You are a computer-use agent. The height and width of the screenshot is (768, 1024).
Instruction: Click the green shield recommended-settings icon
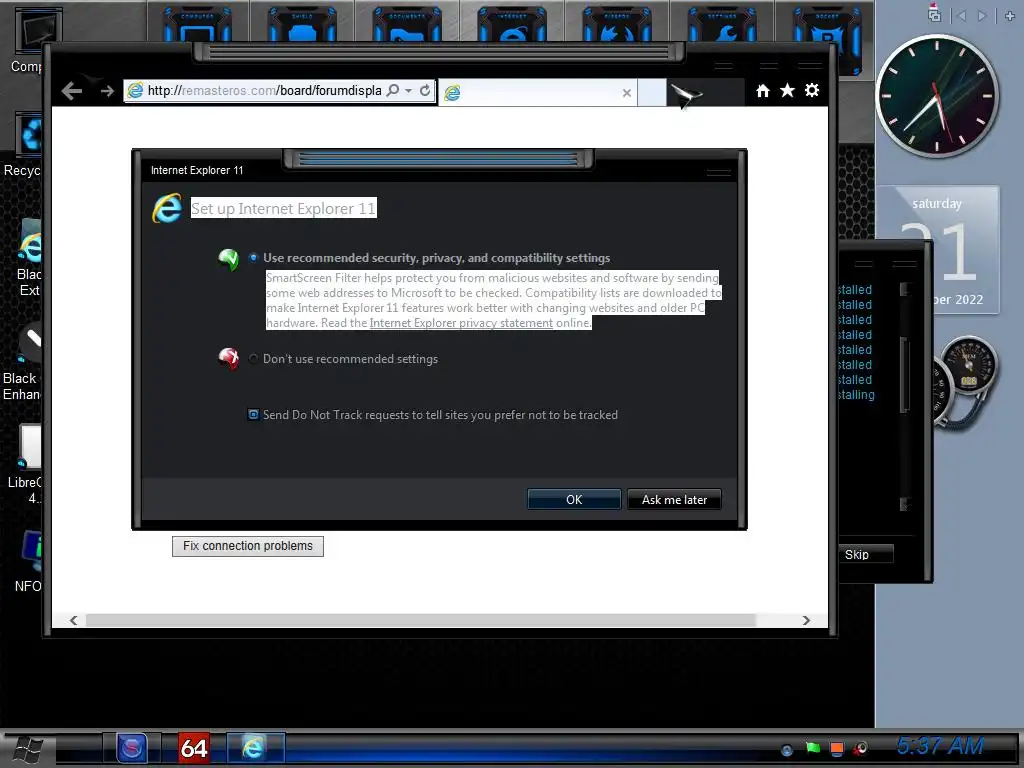(228, 259)
